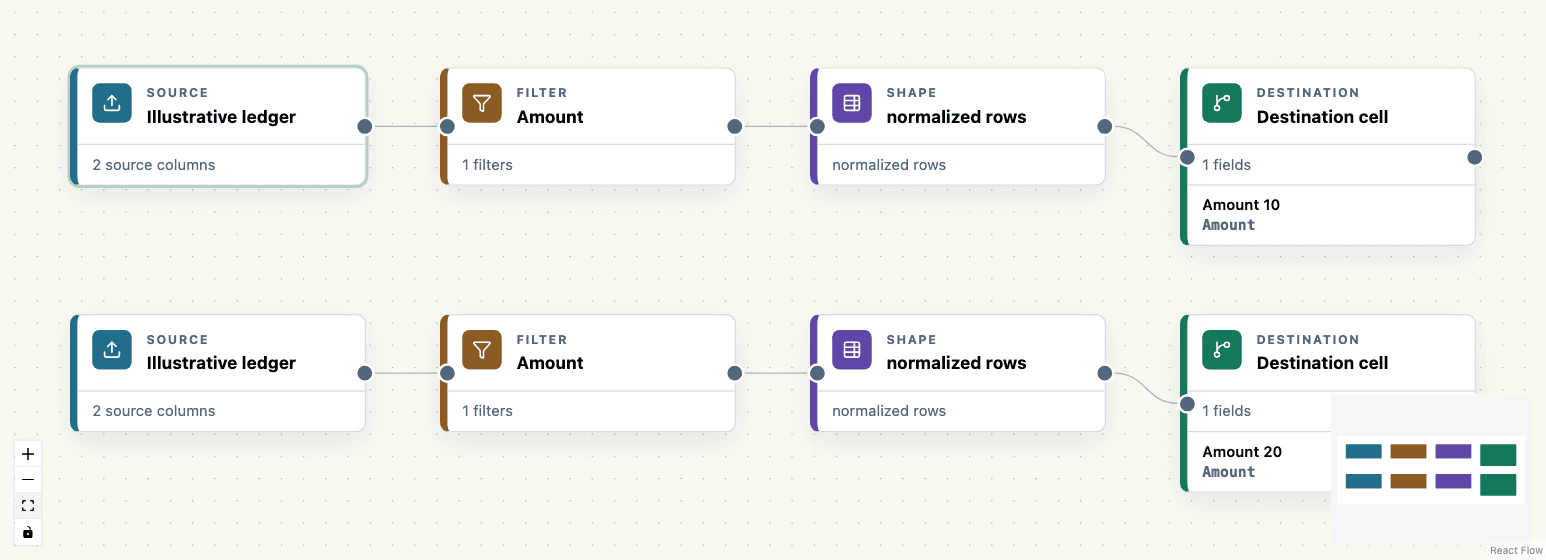
Task: Select "Illustrative ledger" title in the highlighted source node
Action: pyautogui.click(x=221, y=117)
